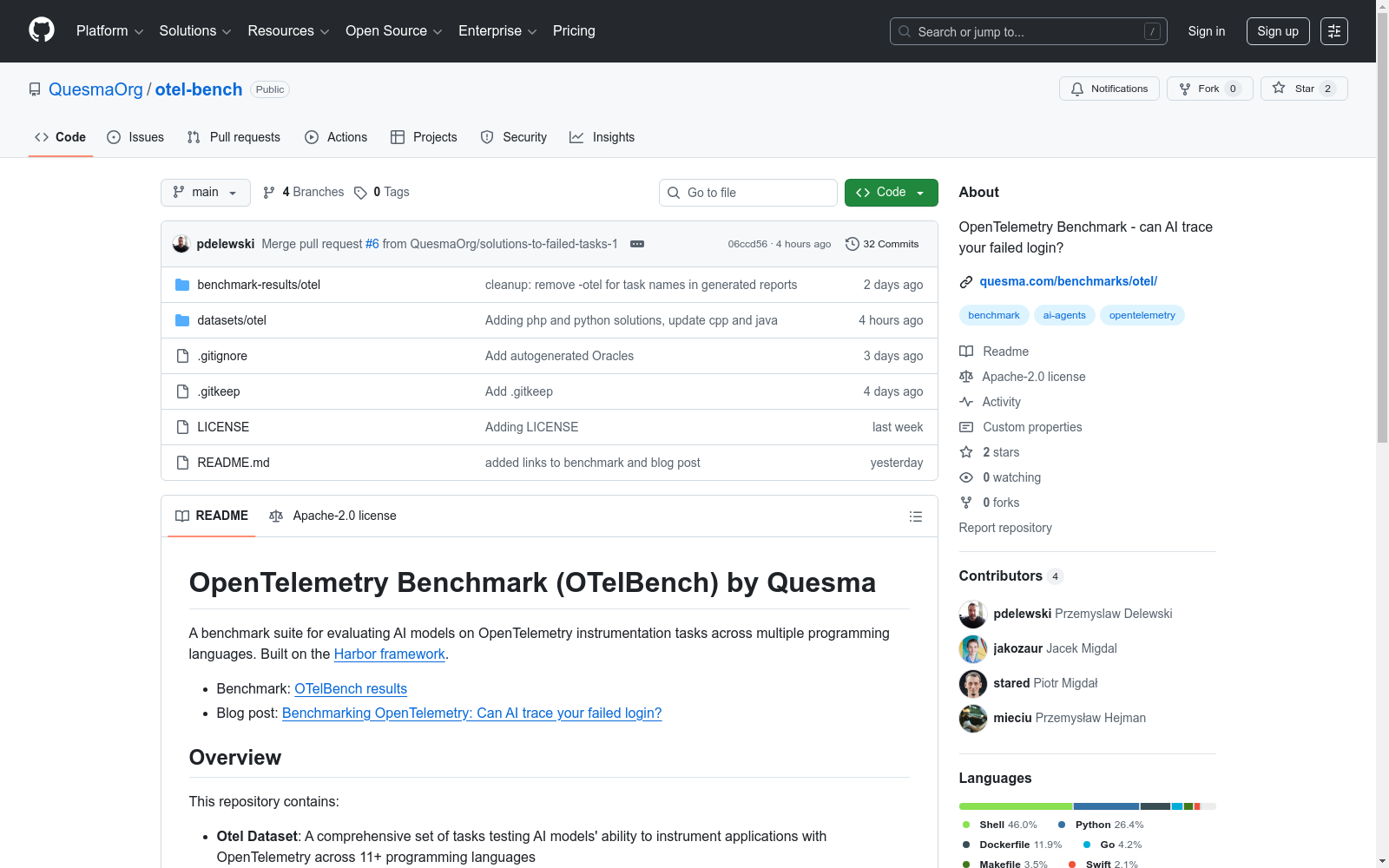Focus the Search or jump to field
This screenshot has width=1389, height=868.
(x=1029, y=31)
